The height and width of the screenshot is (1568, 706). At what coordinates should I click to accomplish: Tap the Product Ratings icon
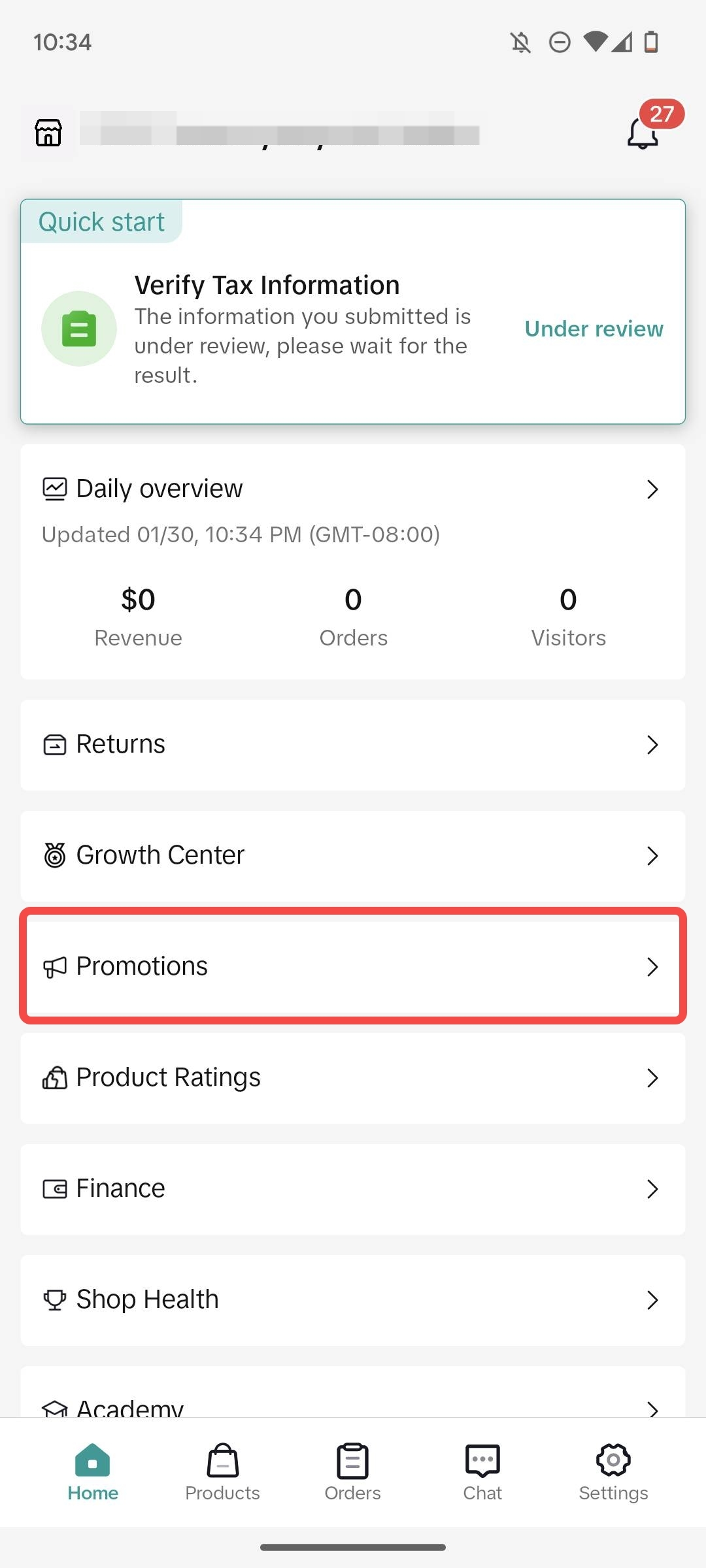[55, 1077]
